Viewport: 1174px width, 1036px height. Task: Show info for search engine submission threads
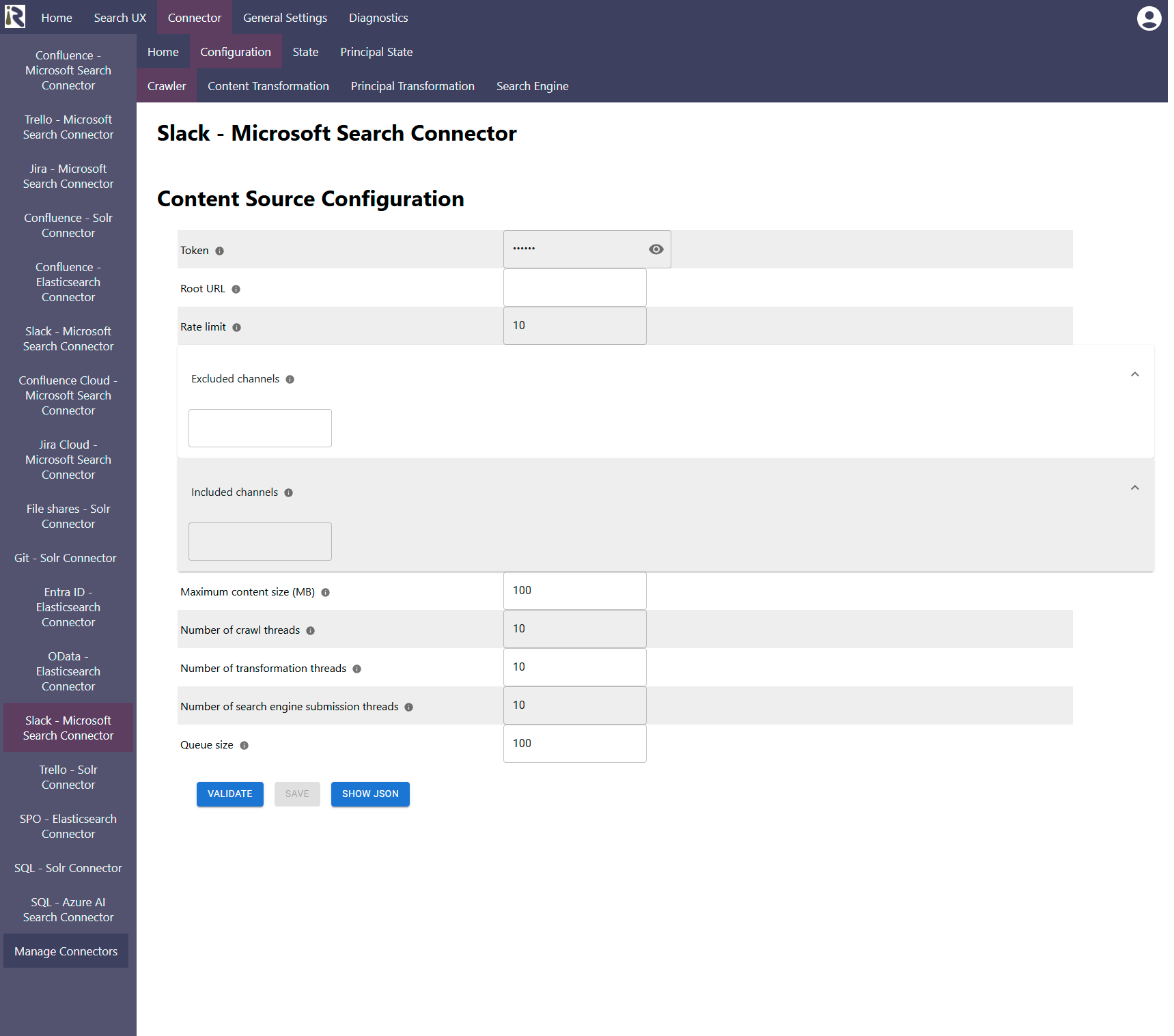[x=409, y=708]
